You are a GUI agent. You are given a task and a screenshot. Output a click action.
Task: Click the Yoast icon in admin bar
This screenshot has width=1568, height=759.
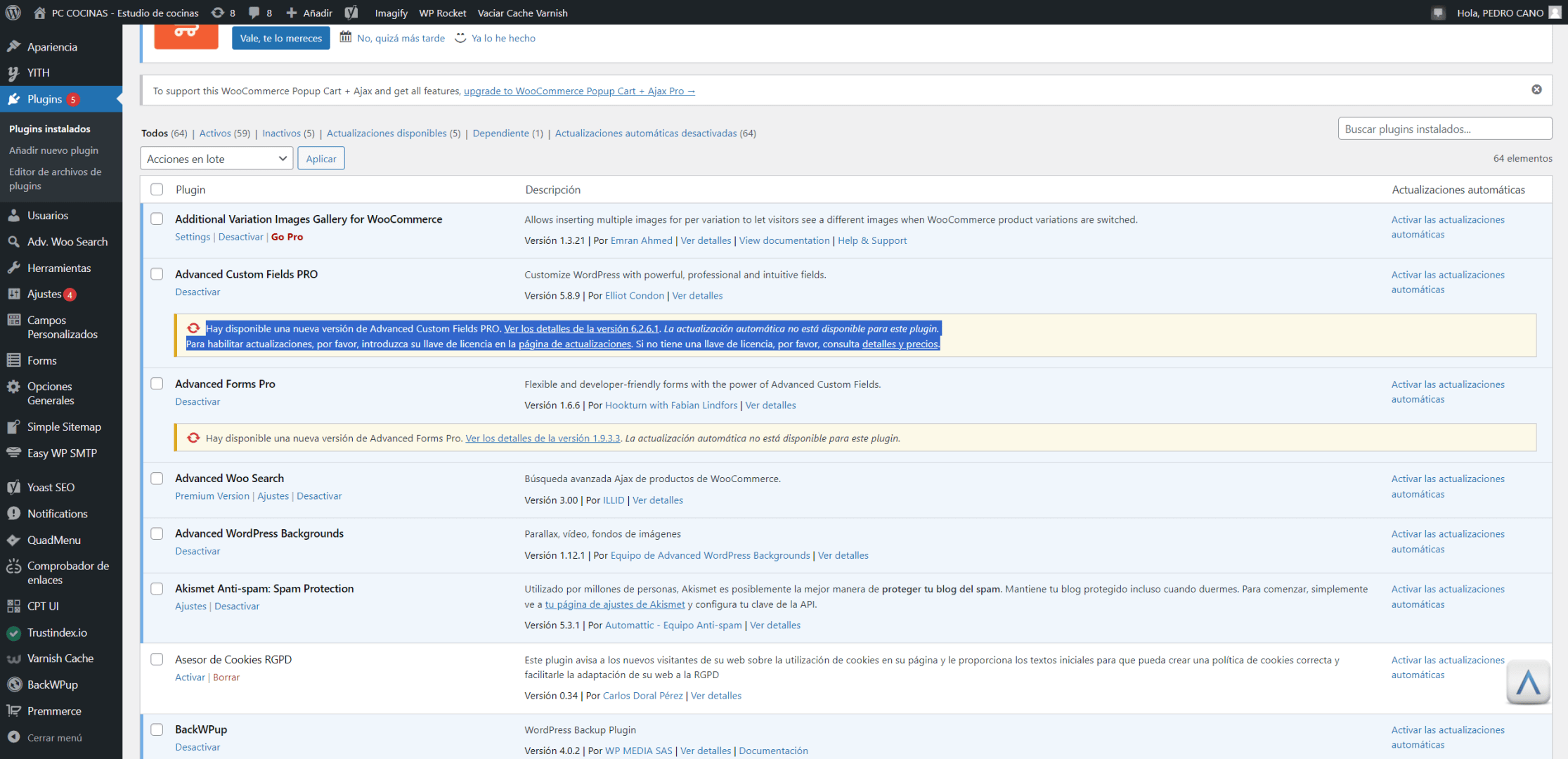point(351,13)
